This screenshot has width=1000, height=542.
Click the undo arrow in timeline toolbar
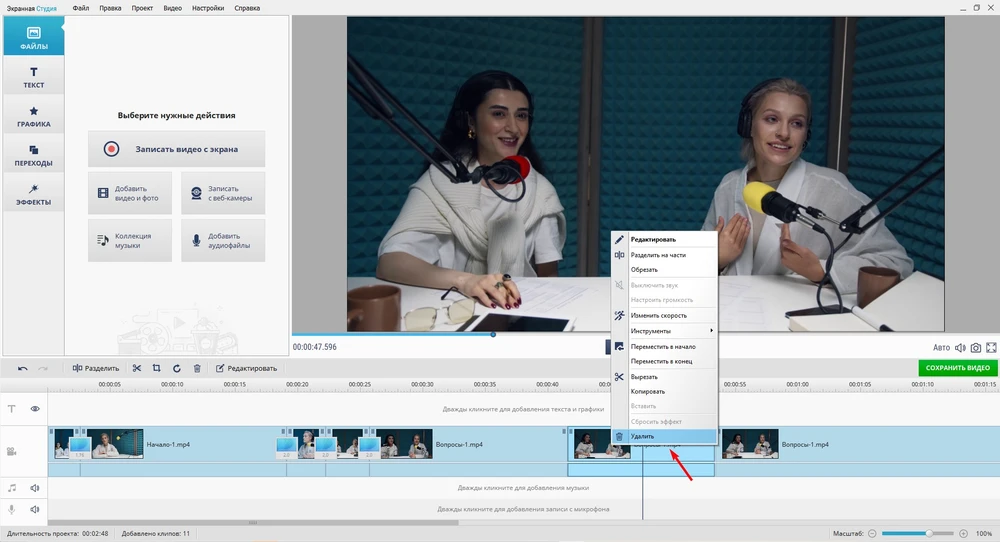click(x=23, y=368)
